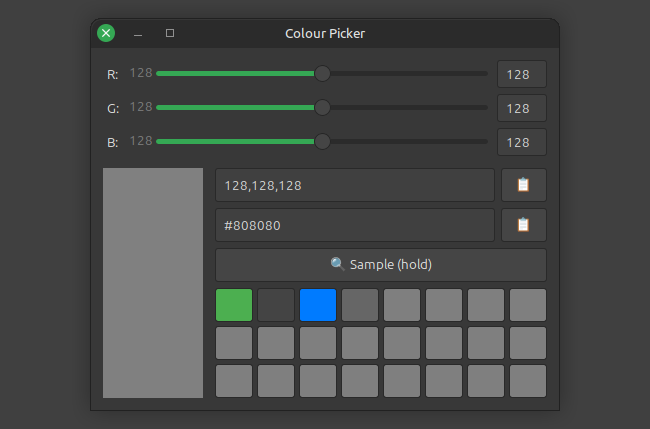This screenshot has height=429, width=650.
Task: Click the 128,128,128 RGB text field
Action: [354, 185]
